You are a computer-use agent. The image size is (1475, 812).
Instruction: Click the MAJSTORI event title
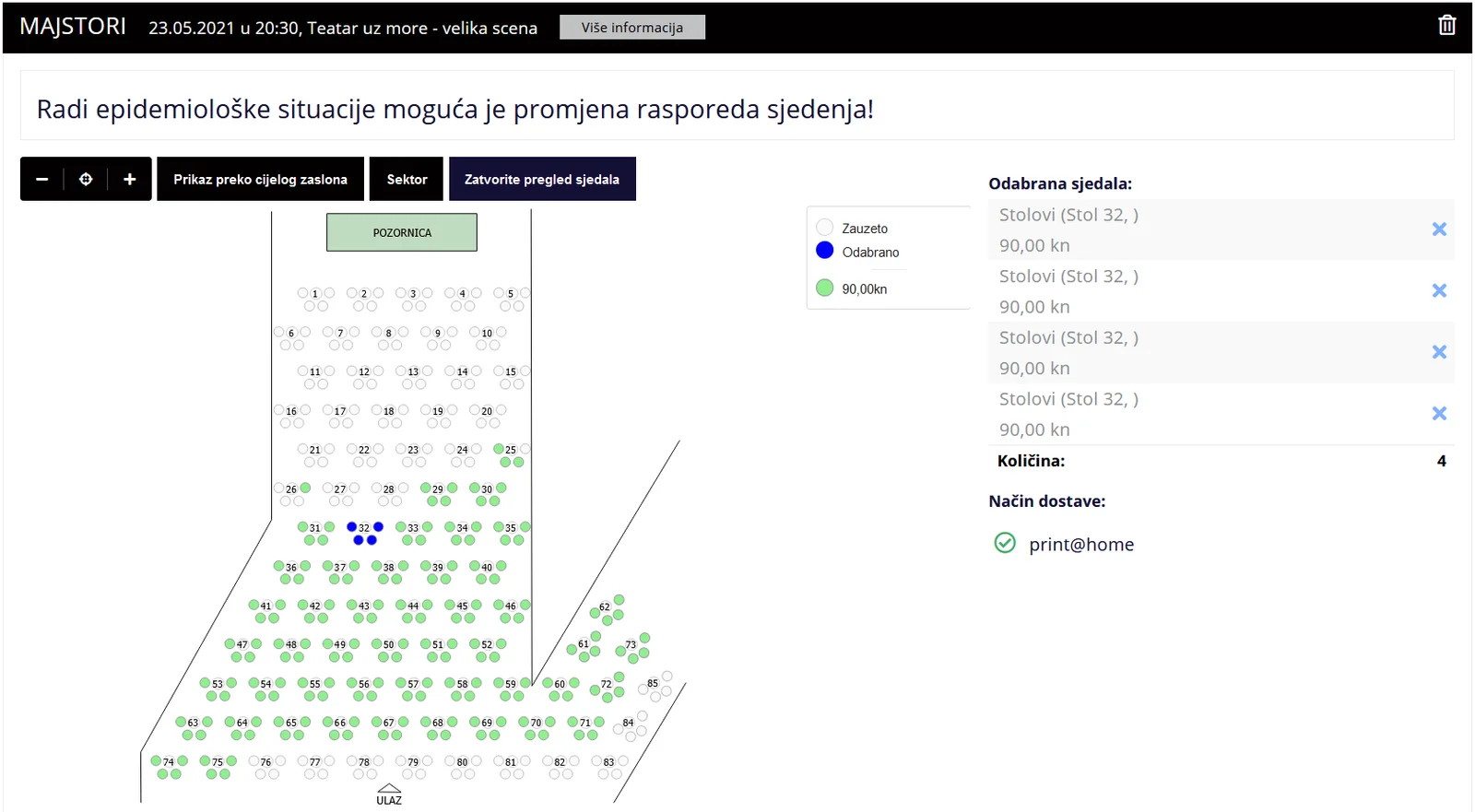[x=73, y=27]
